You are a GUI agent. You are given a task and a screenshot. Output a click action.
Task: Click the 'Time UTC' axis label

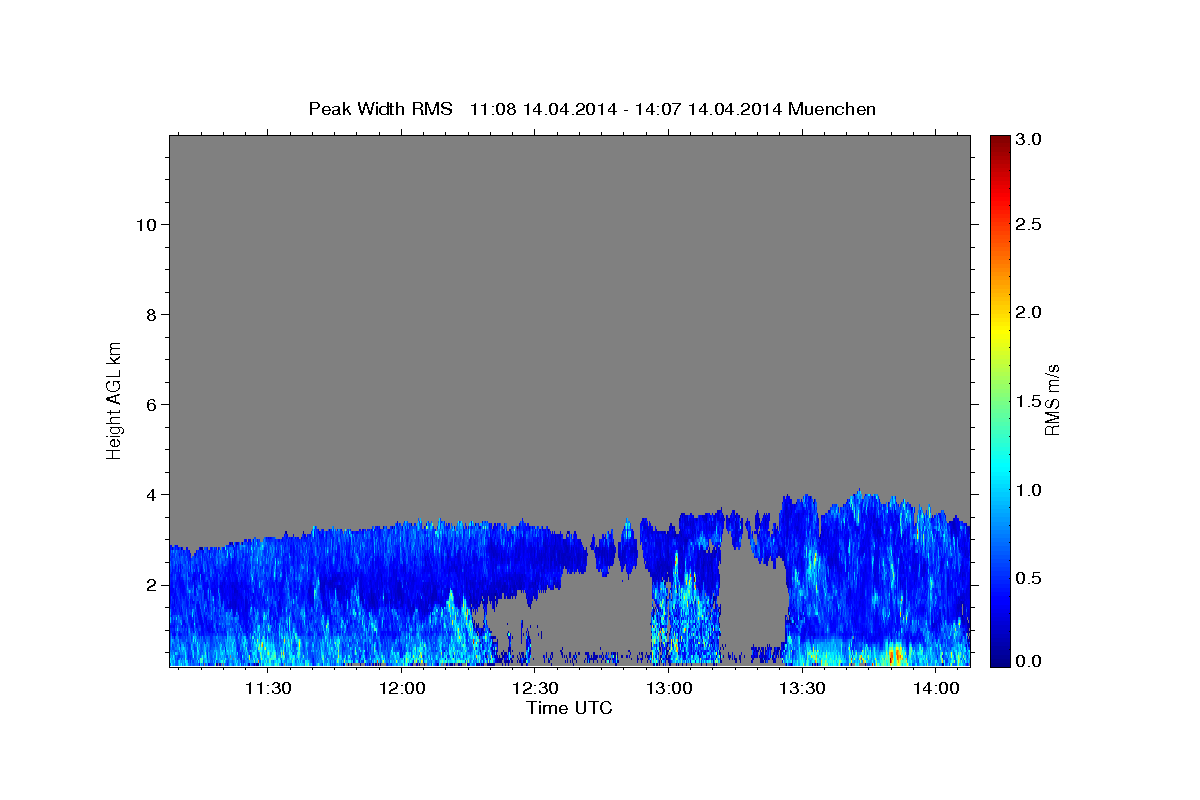coord(569,708)
